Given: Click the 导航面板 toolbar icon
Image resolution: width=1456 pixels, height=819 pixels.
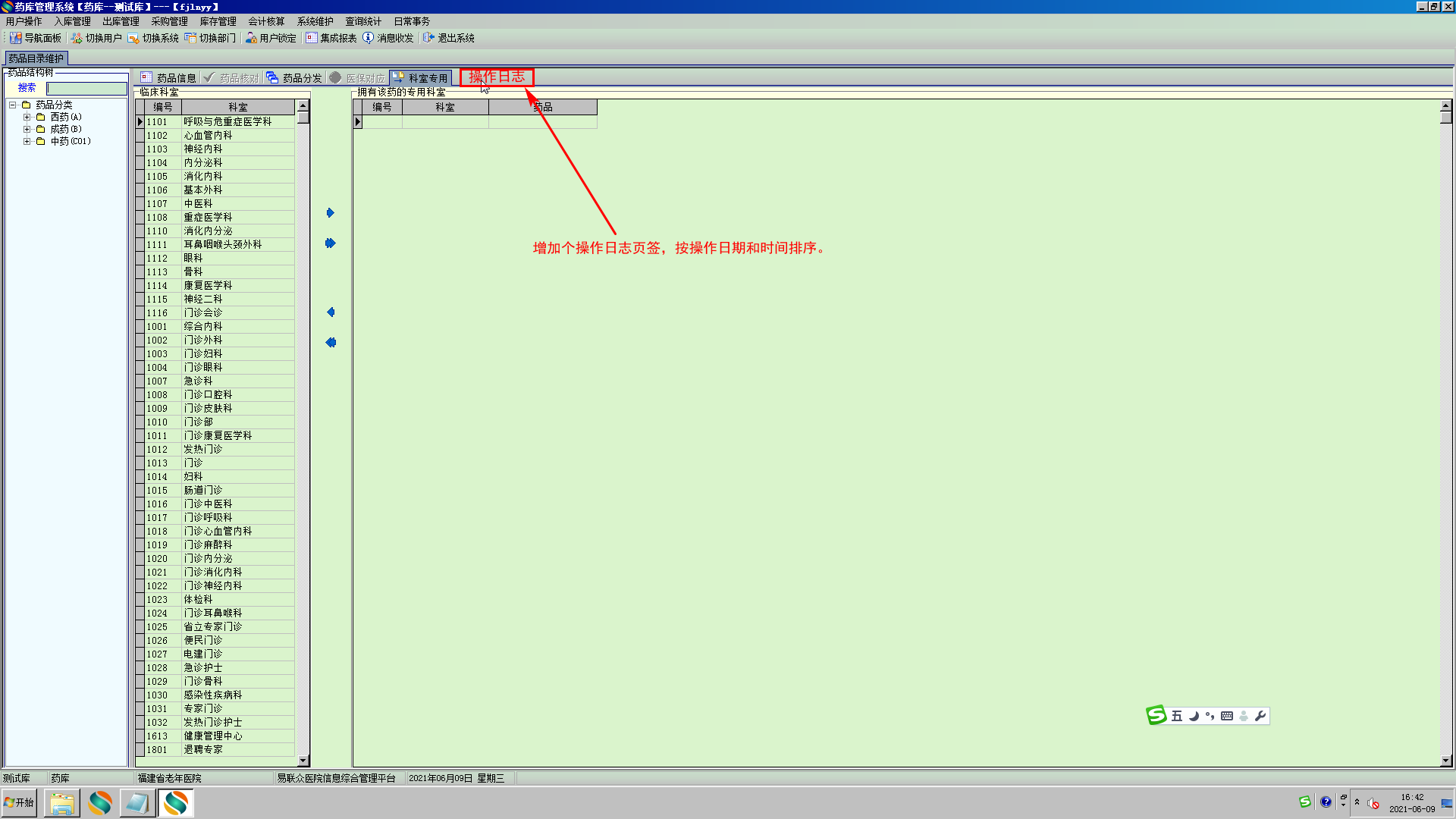Looking at the screenshot, I should click(x=16, y=38).
